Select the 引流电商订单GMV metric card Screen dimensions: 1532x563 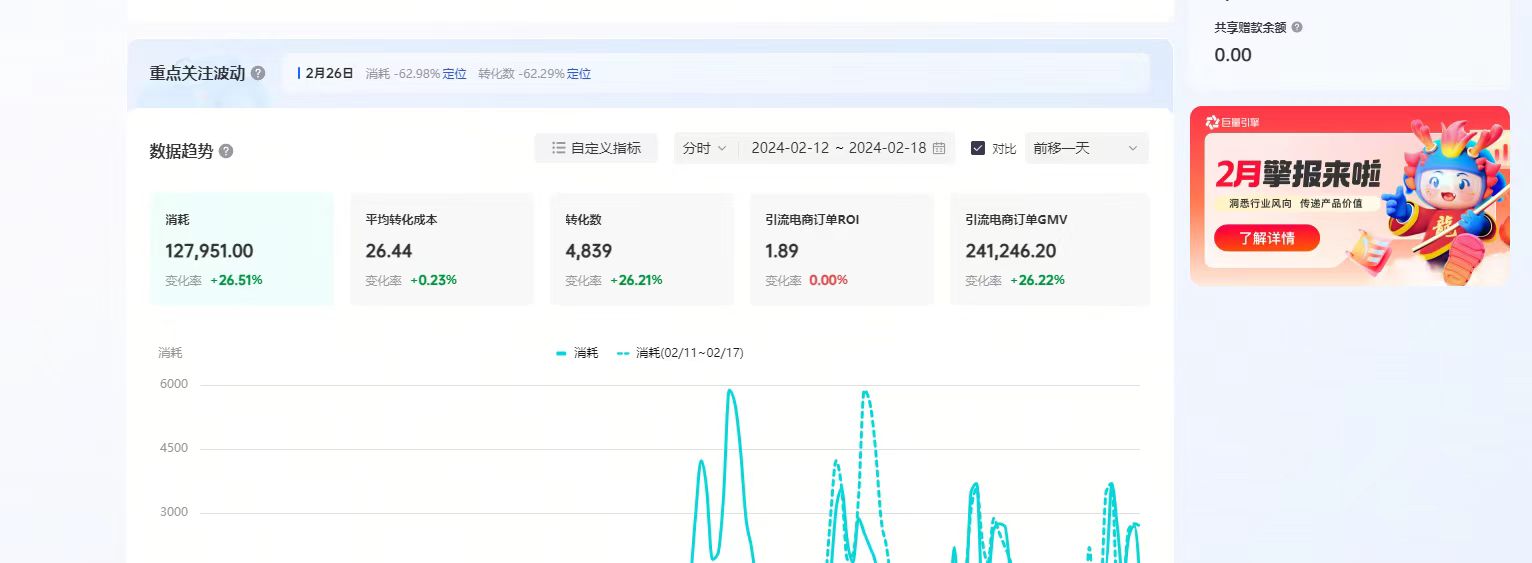1049,249
